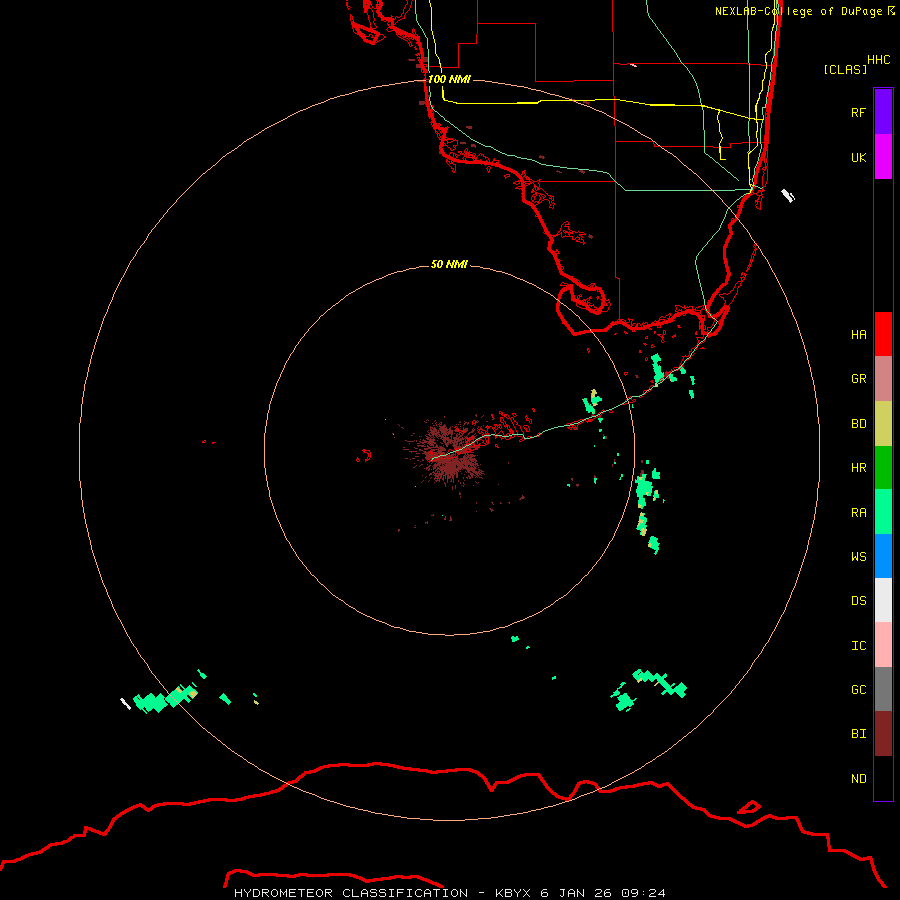Click the WS legend label
This screenshot has width=900, height=900.
pos(858,557)
